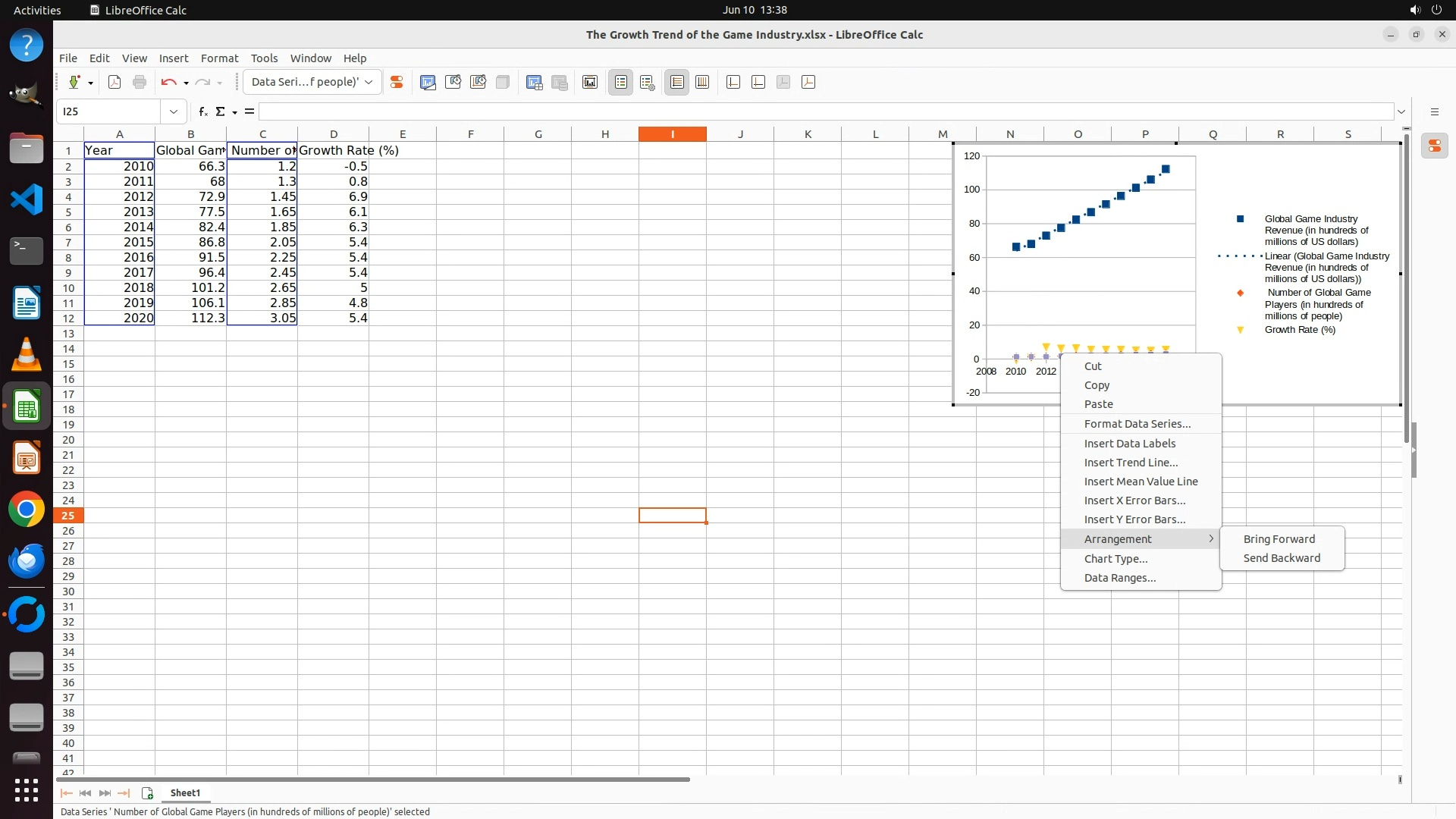Click Send Backward in submenu
This screenshot has height=819, width=1456.
pos(1282,558)
